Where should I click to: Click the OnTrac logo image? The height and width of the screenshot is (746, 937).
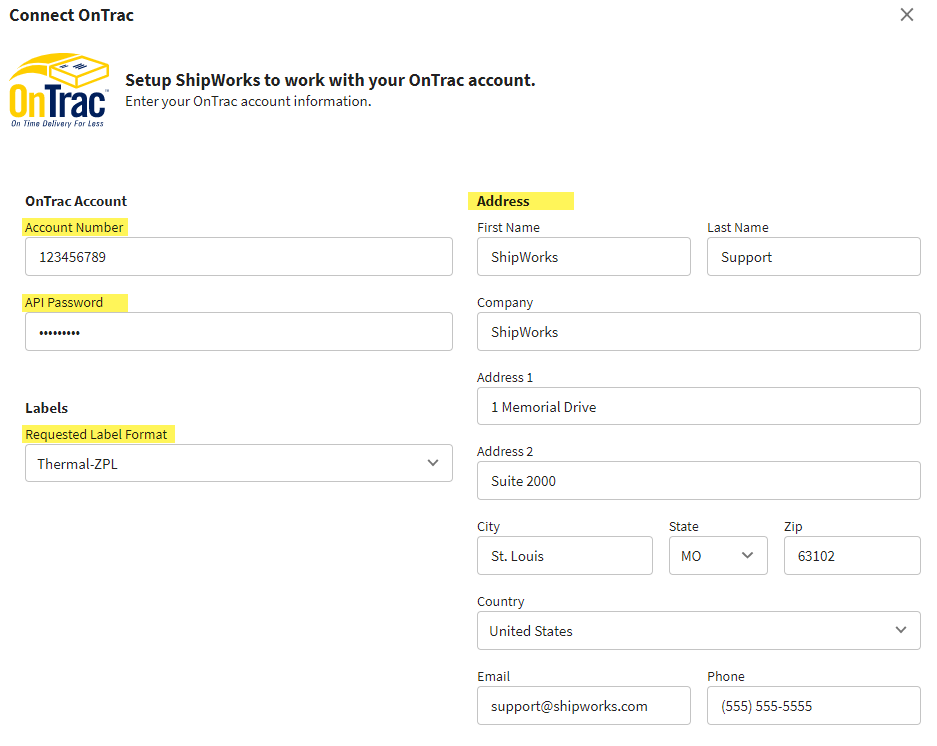click(59, 90)
